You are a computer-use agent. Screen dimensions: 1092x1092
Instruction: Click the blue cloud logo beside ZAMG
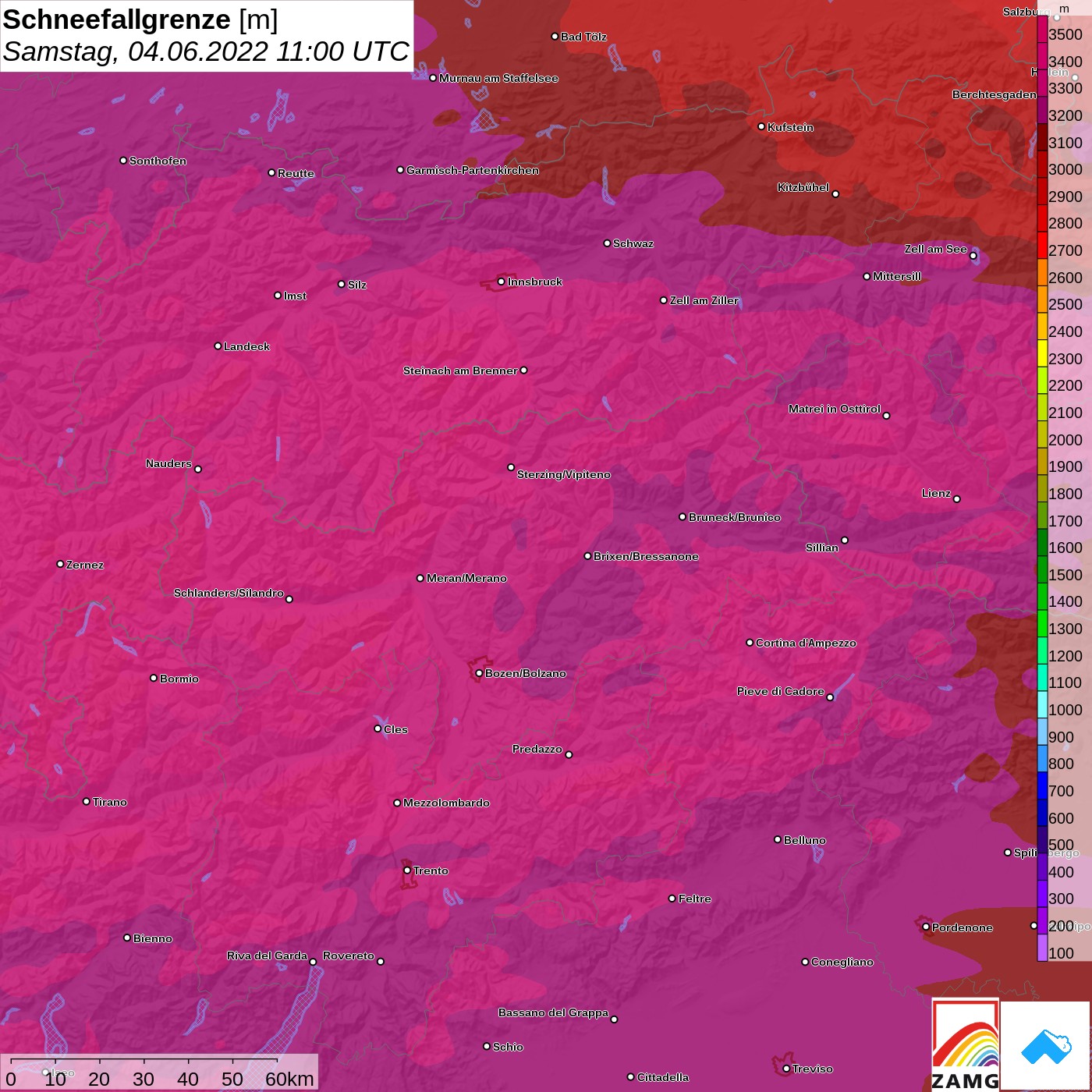click(1046, 1046)
